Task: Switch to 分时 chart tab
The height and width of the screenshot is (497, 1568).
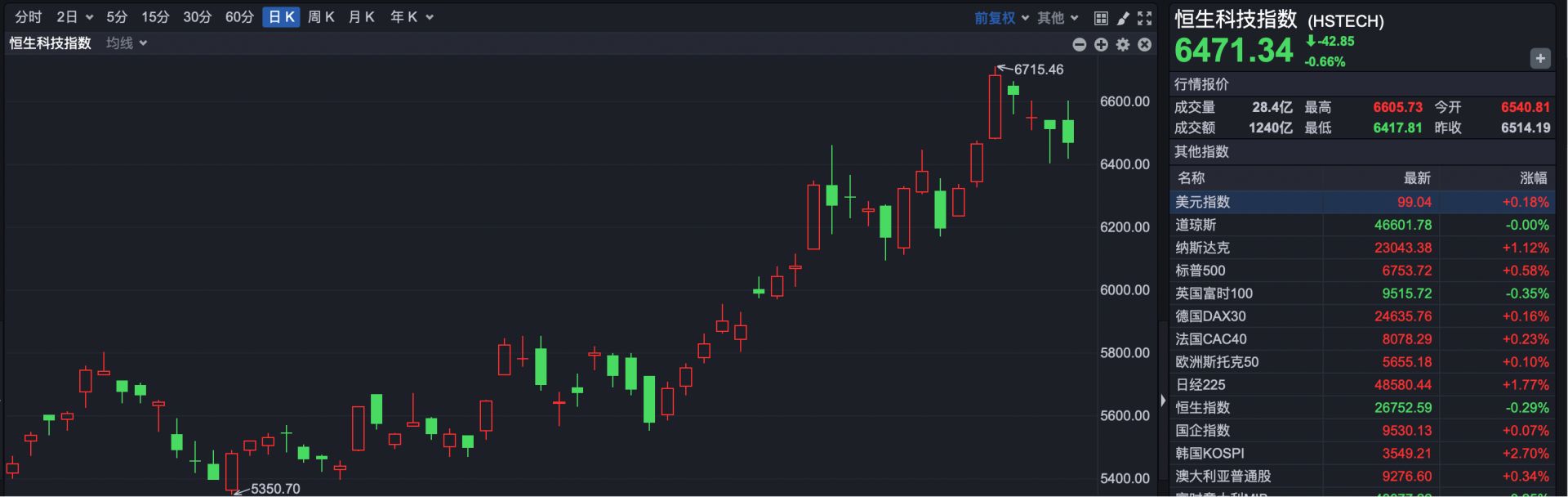Action: pos(29,17)
